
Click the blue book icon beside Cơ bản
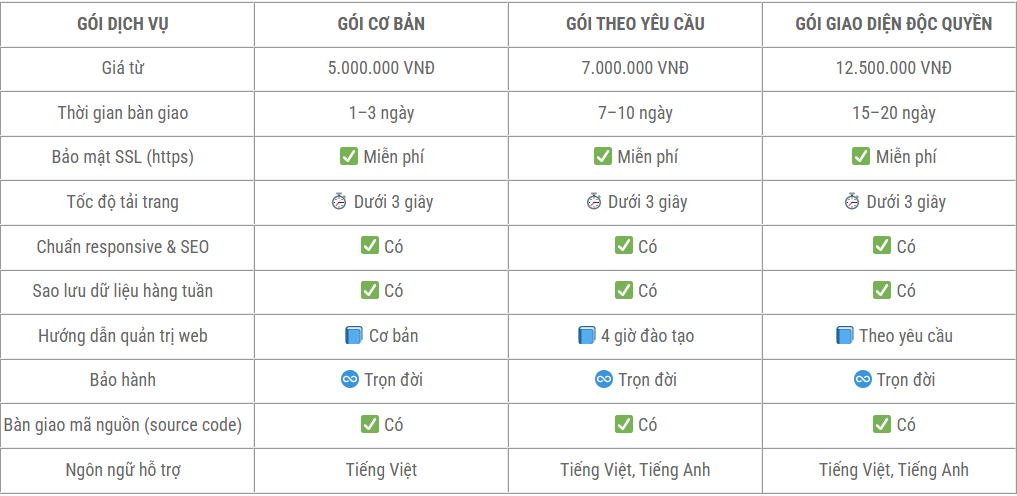pos(353,335)
